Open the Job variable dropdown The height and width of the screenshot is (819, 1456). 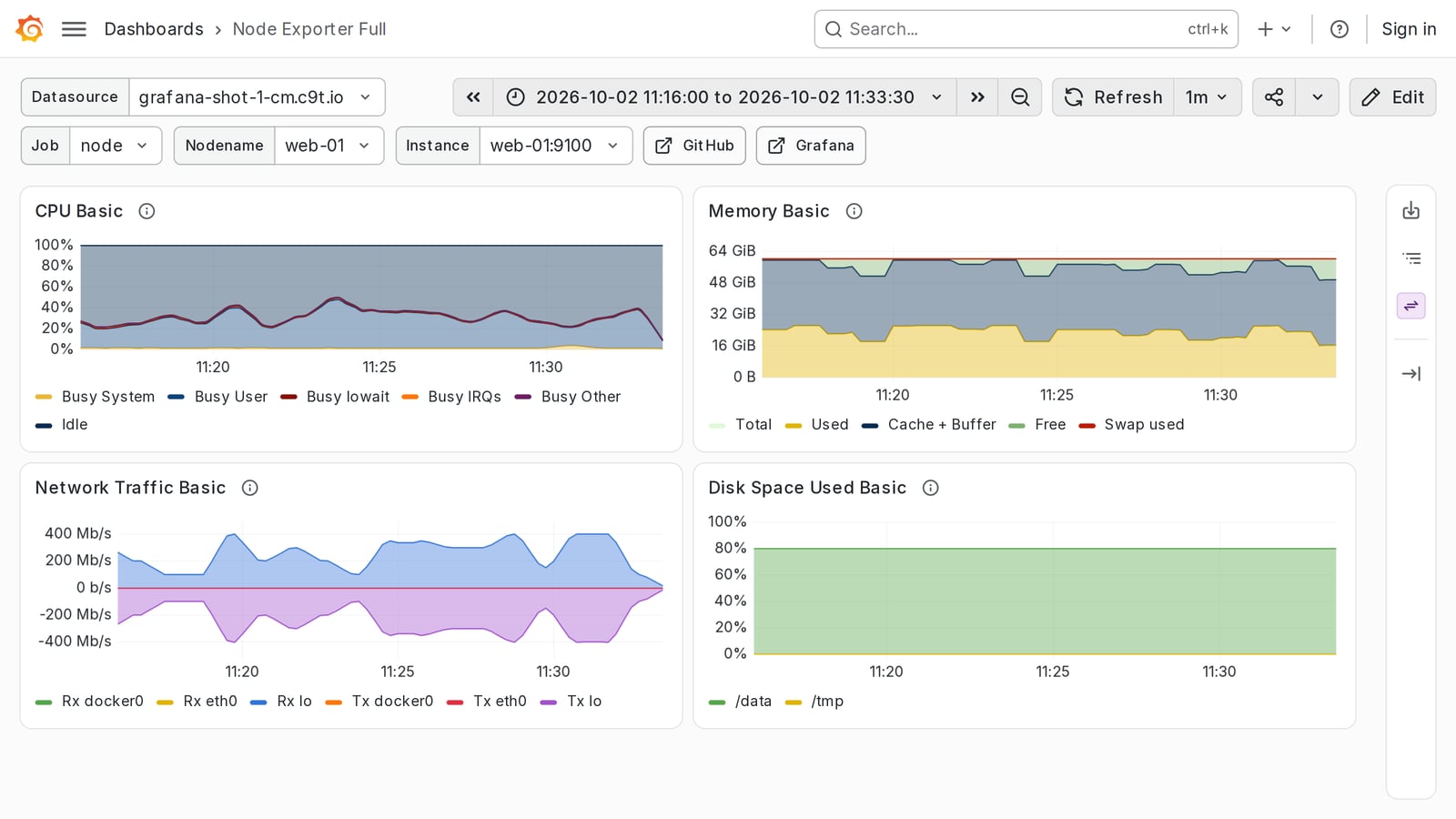pyautogui.click(x=116, y=146)
